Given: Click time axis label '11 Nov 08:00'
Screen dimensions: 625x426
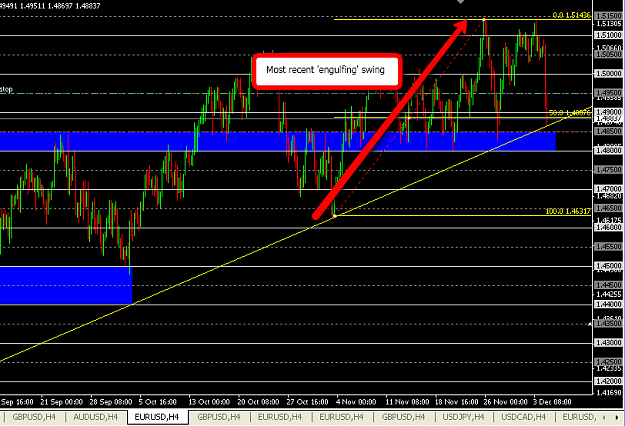Looking at the screenshot, I should pyautogui.click(x=407, y=402).
